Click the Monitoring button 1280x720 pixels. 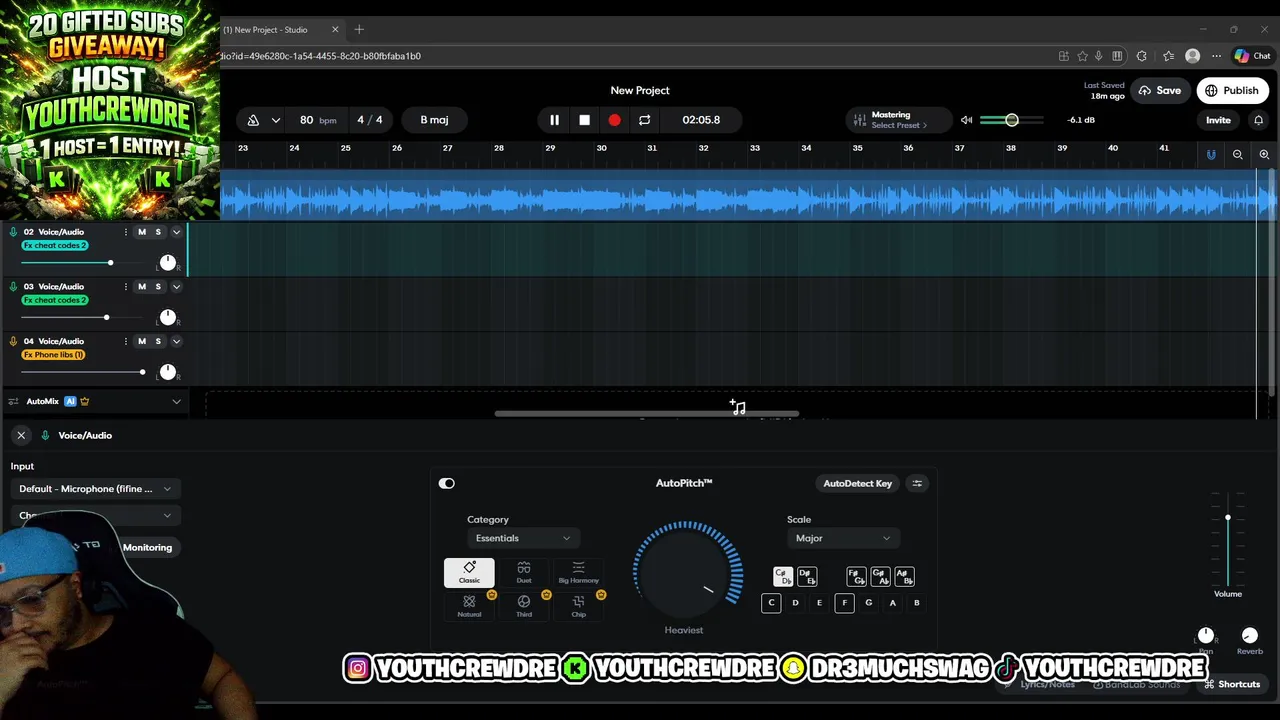[147, 548]
